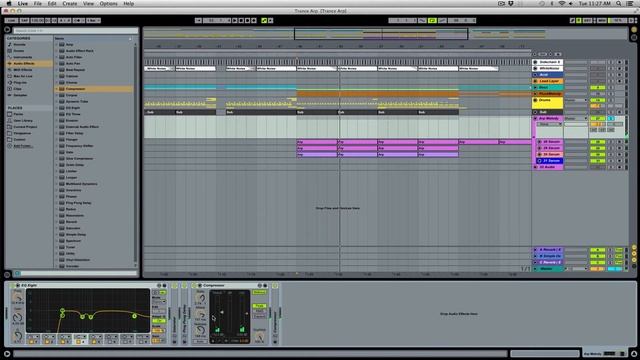
Task: Select the Plug-ins category icon
Action: [x=10, y=82]
